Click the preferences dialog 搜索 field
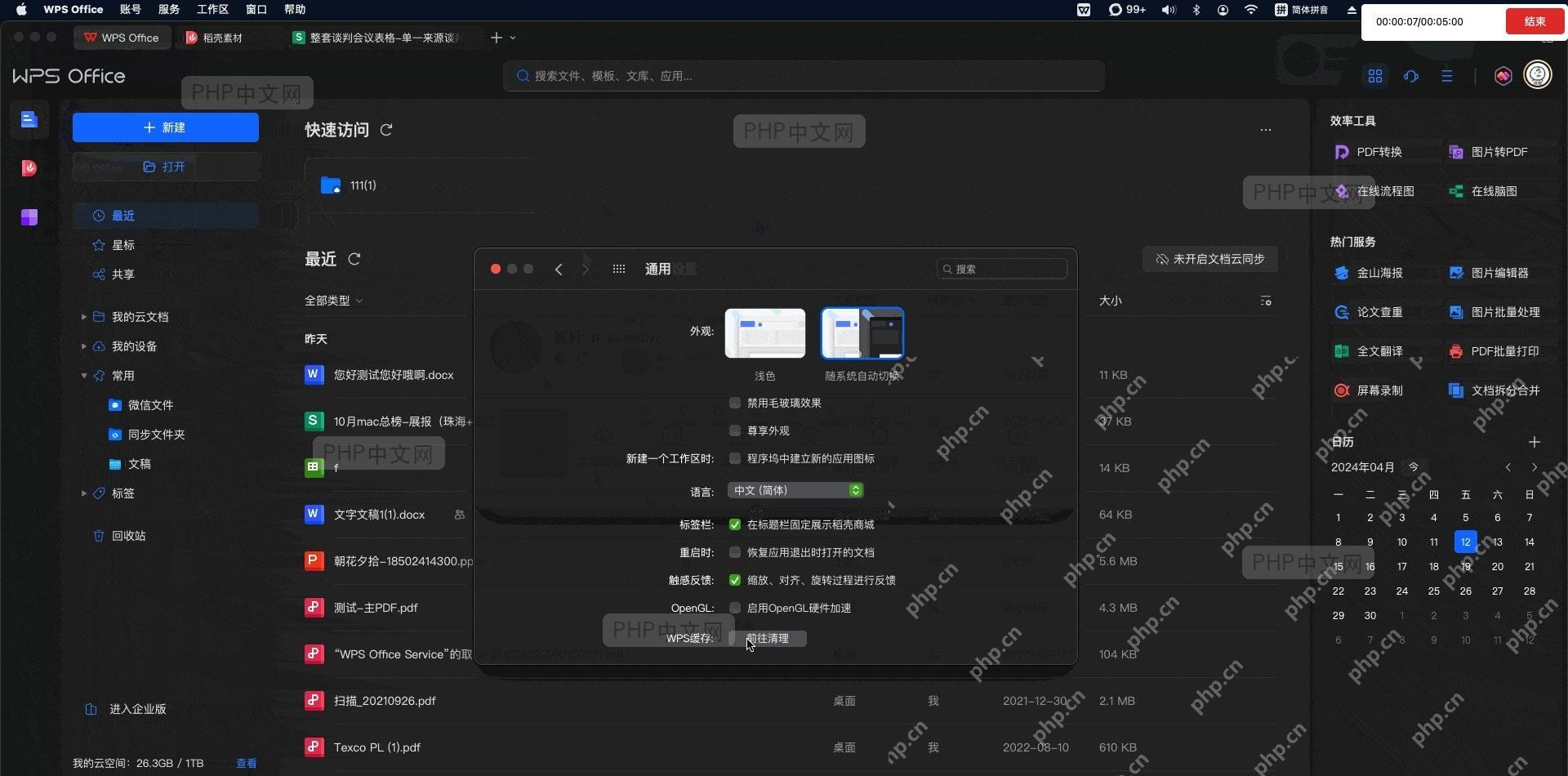 pos(1002,269)
